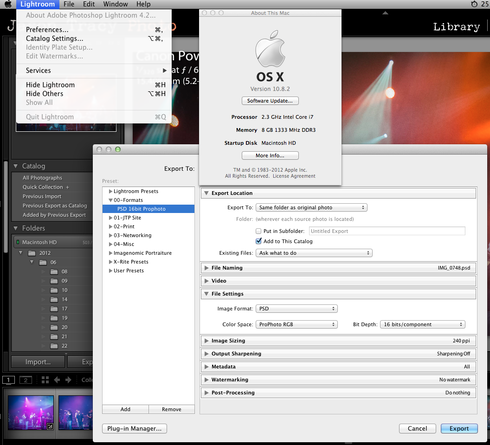The width and height of the screenshot is (490, 445).
Task: Go back with left arrow icon
Action: click(57, 380)
